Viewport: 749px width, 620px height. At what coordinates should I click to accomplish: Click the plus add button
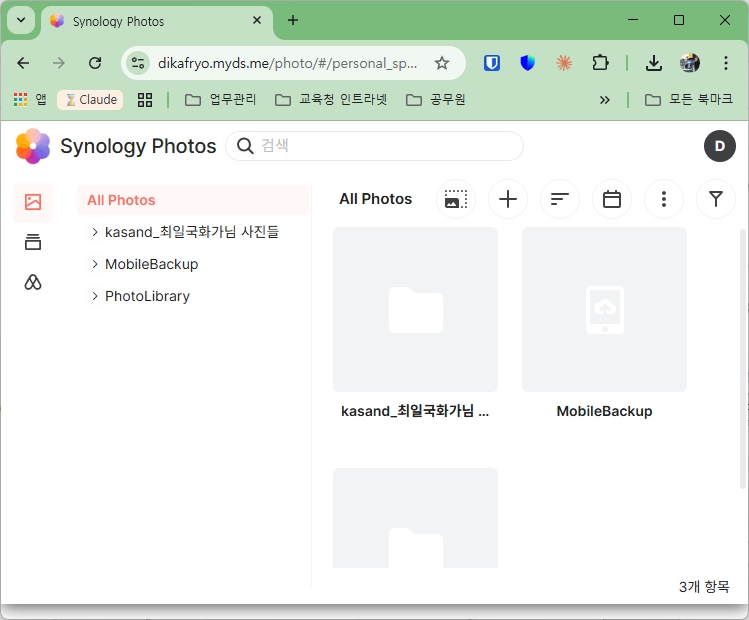click(x=508, y=199)
